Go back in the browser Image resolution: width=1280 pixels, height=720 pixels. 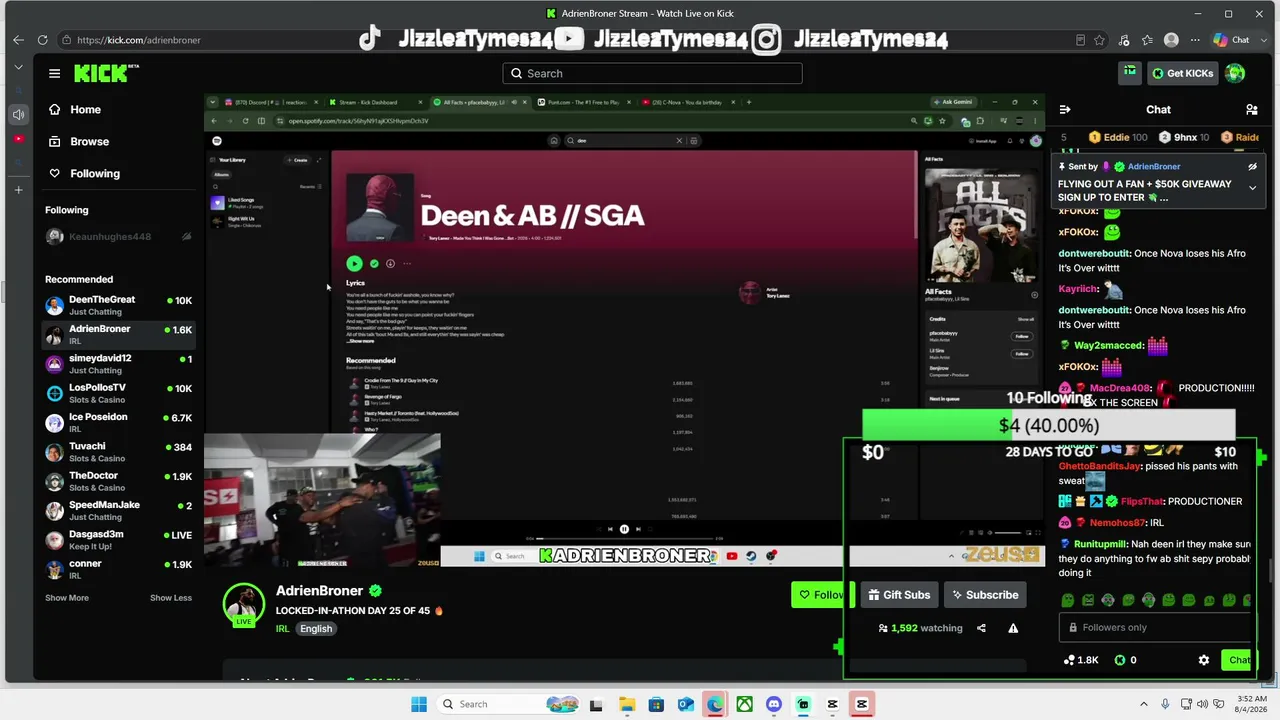click(x=18, y=40)
